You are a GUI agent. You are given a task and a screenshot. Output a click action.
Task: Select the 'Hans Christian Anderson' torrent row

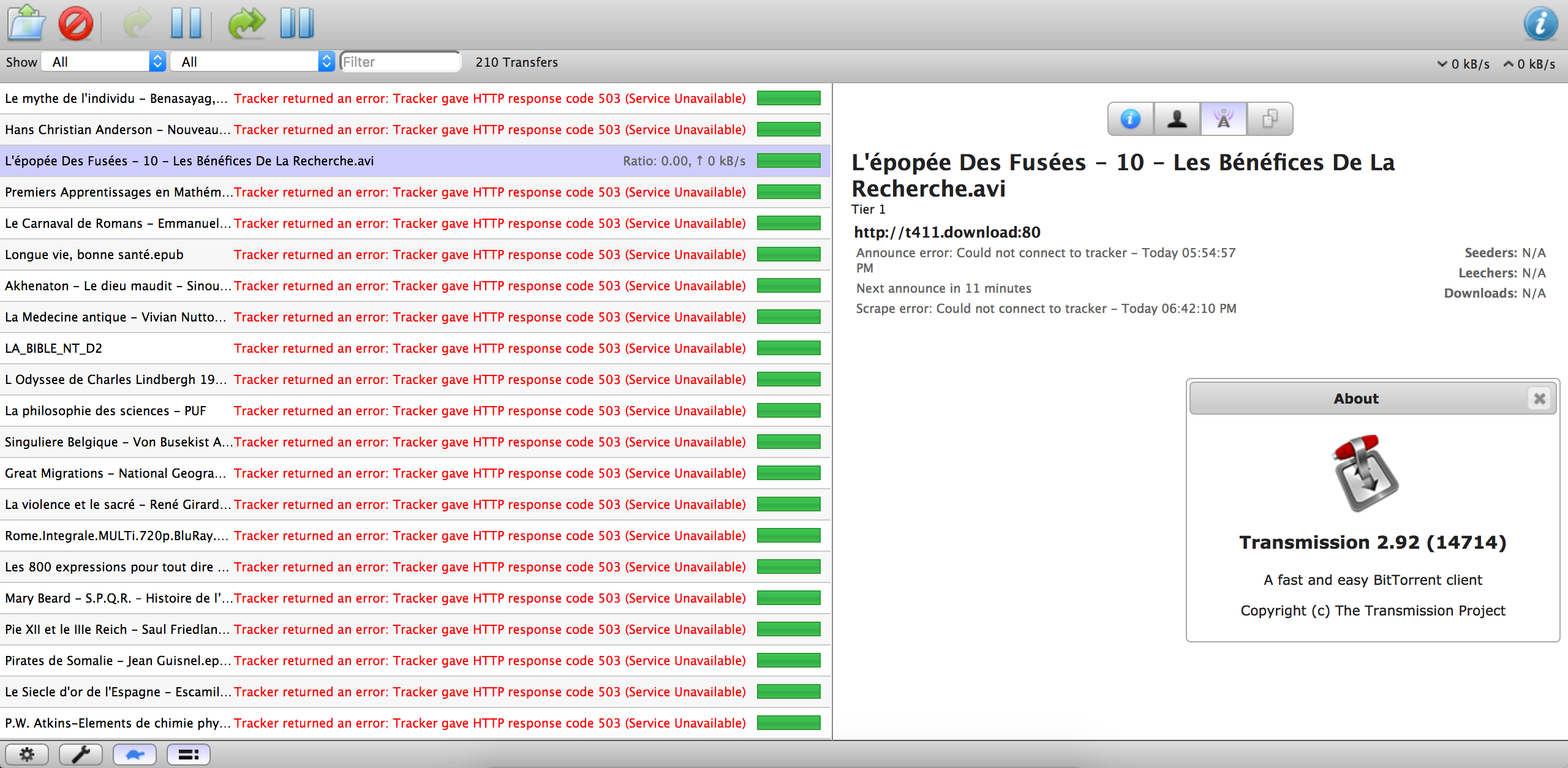(x=415, y=130)
